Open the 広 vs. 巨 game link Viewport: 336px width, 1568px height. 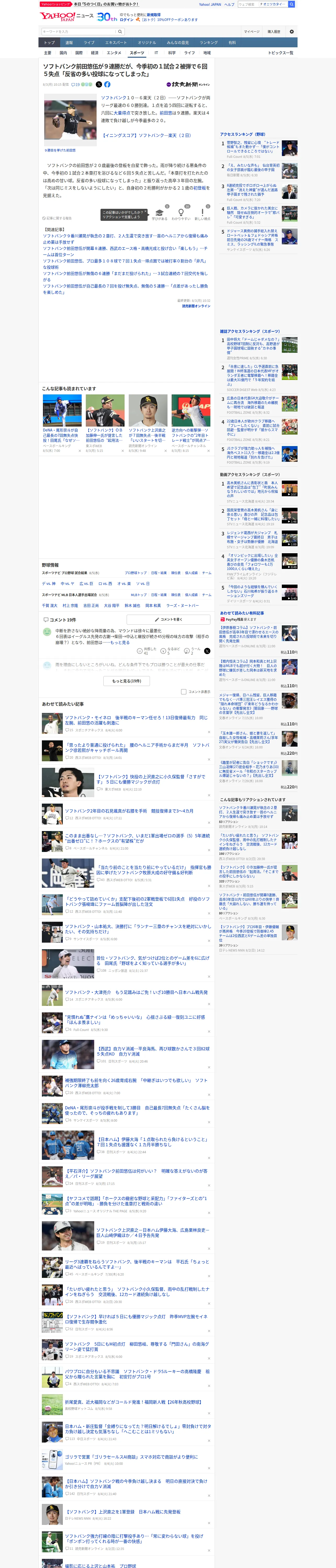pos(86,584)
